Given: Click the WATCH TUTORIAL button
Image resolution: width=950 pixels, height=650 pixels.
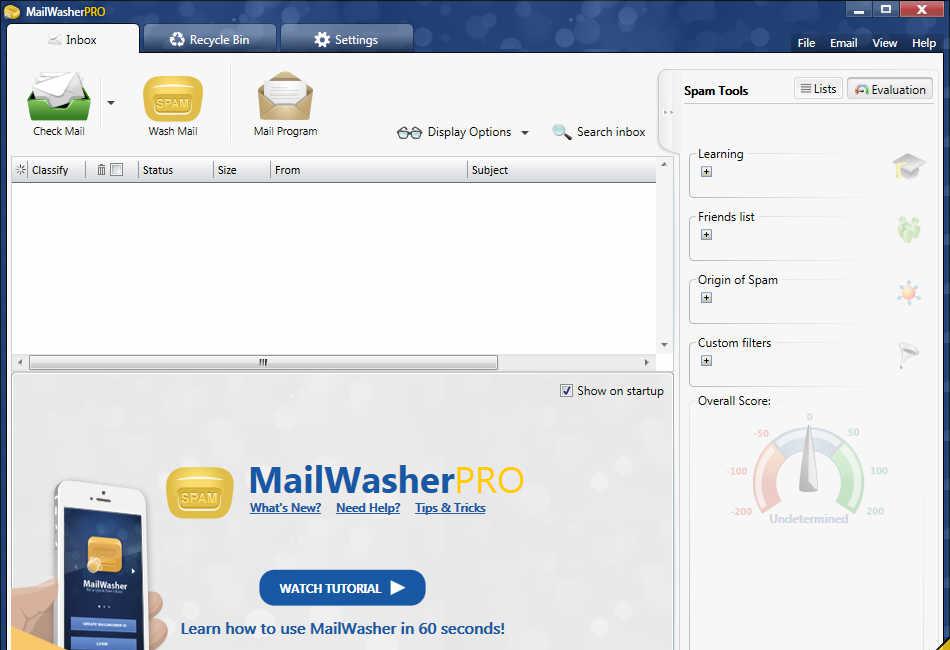Looking at the screenshot, I should pyautogui.click(x=342, y=588).
